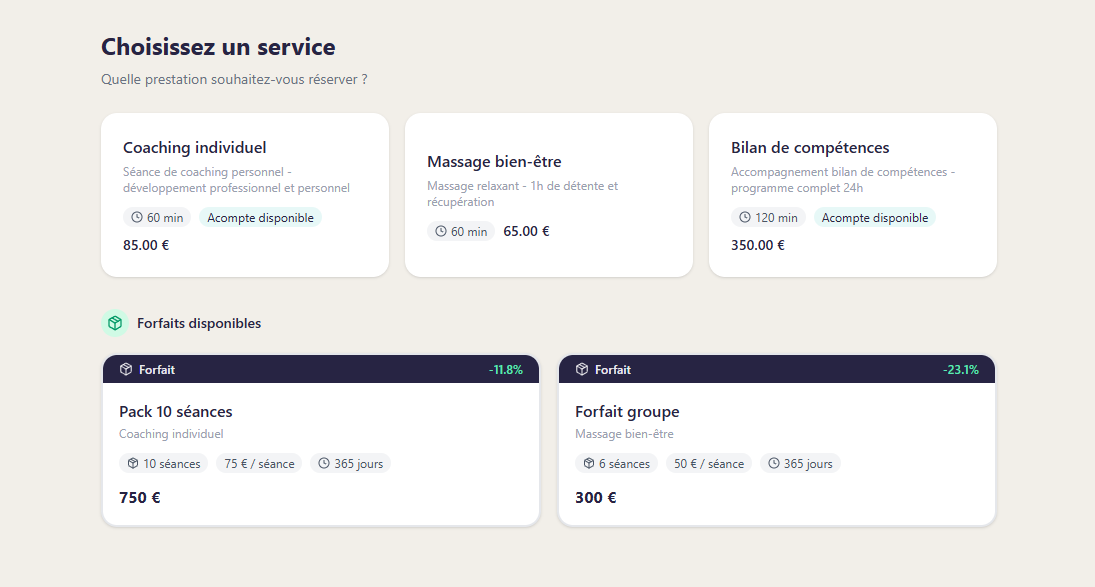Screen dimensions: 1095x587
Task: Click the clock icon on Bilan de compétences
Action: [x=745, y=217]
